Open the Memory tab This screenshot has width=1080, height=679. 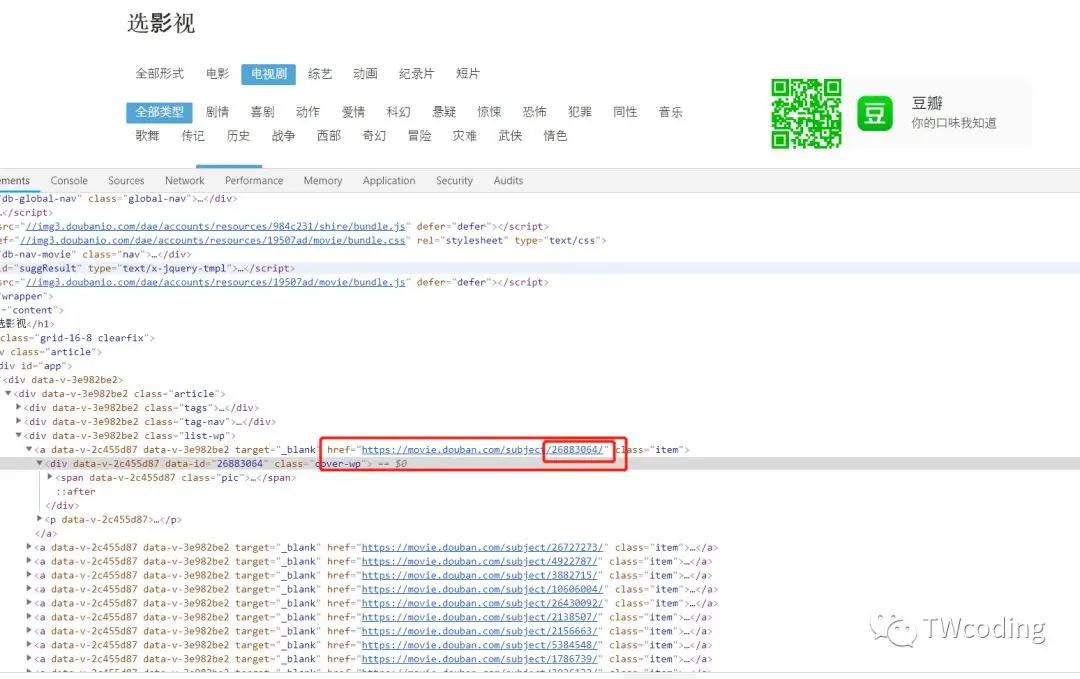(323, 180)
